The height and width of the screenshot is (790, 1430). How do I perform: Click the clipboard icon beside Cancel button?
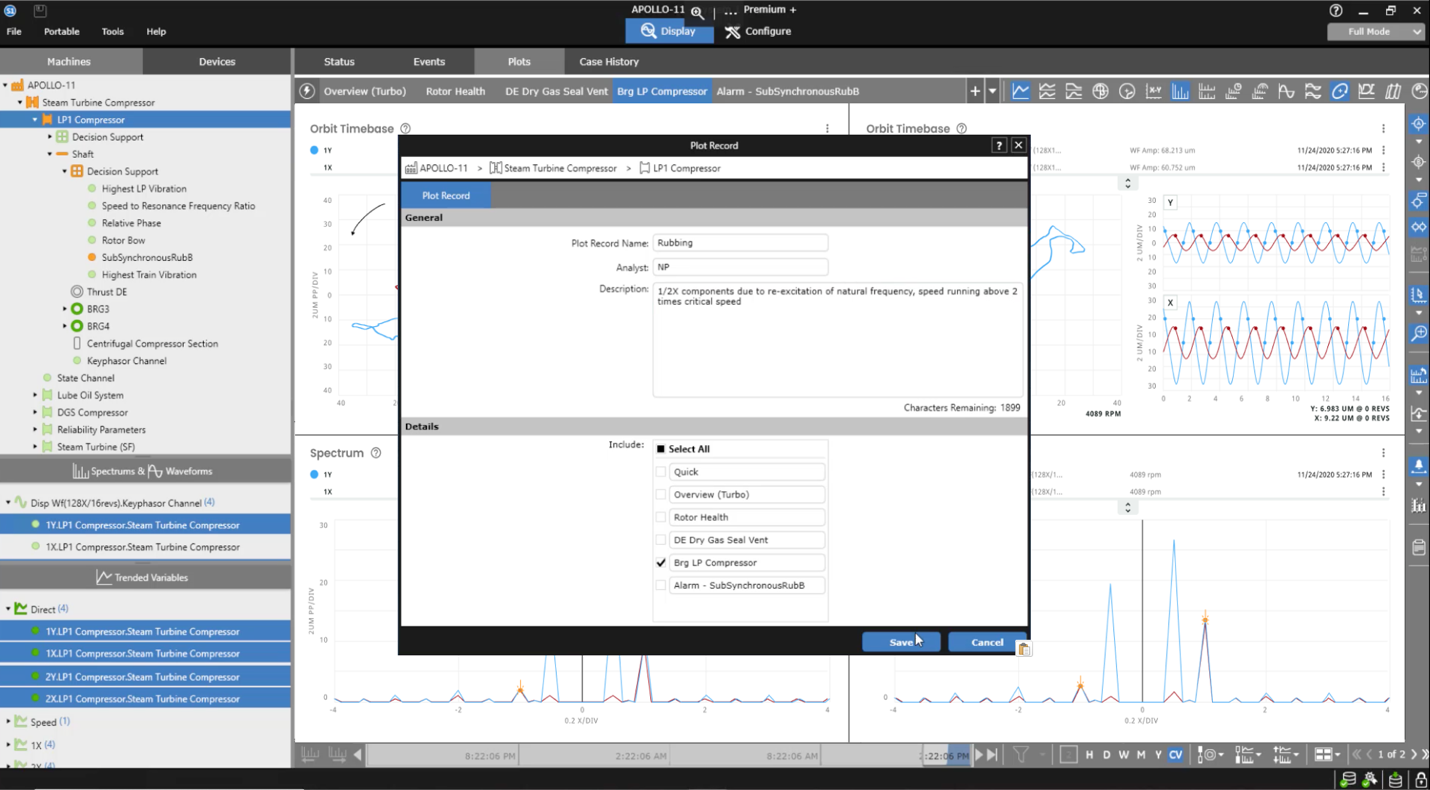click(x=1024, y=649)
